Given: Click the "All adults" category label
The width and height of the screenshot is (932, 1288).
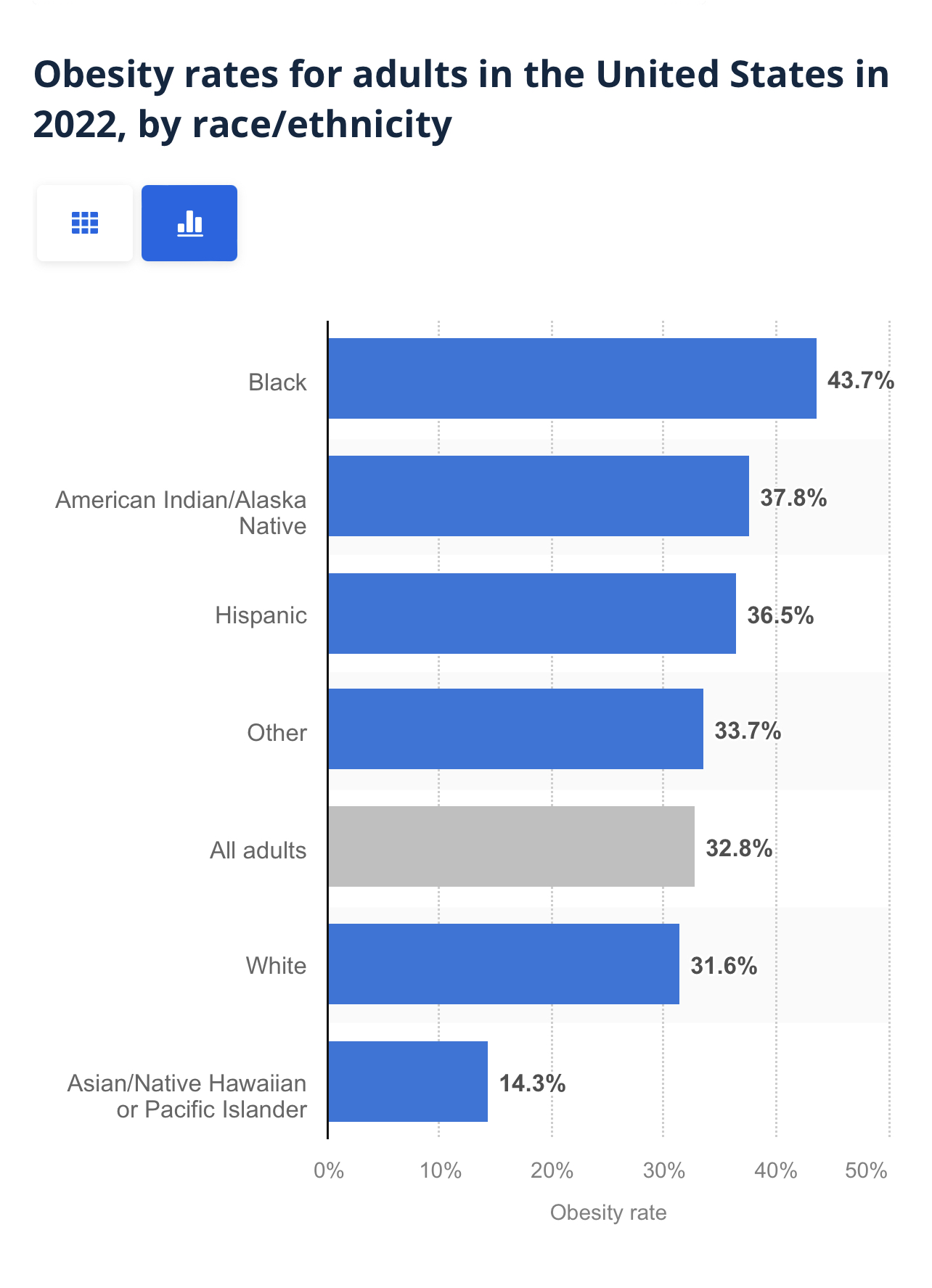Looking at the screenshot, I should pos(258,850).
